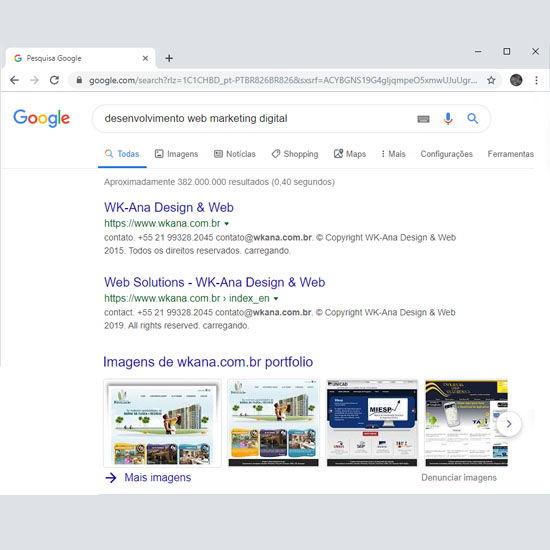Open the first framed condo site thumbnail
Screen dimensions: 550x550
pyautogui.click(x=162, y=423)
